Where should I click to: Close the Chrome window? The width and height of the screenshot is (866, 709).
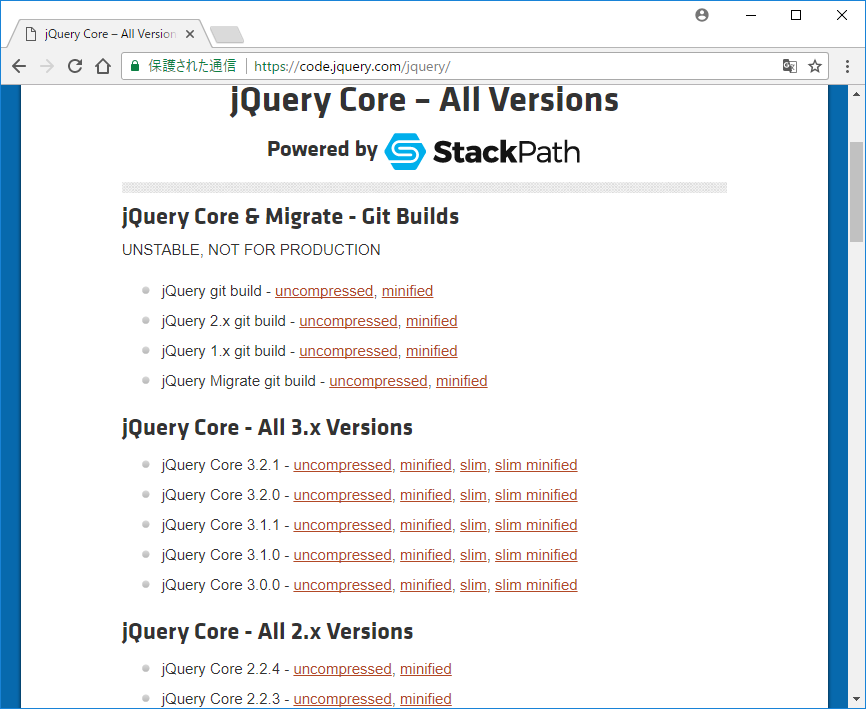point(842,15)
